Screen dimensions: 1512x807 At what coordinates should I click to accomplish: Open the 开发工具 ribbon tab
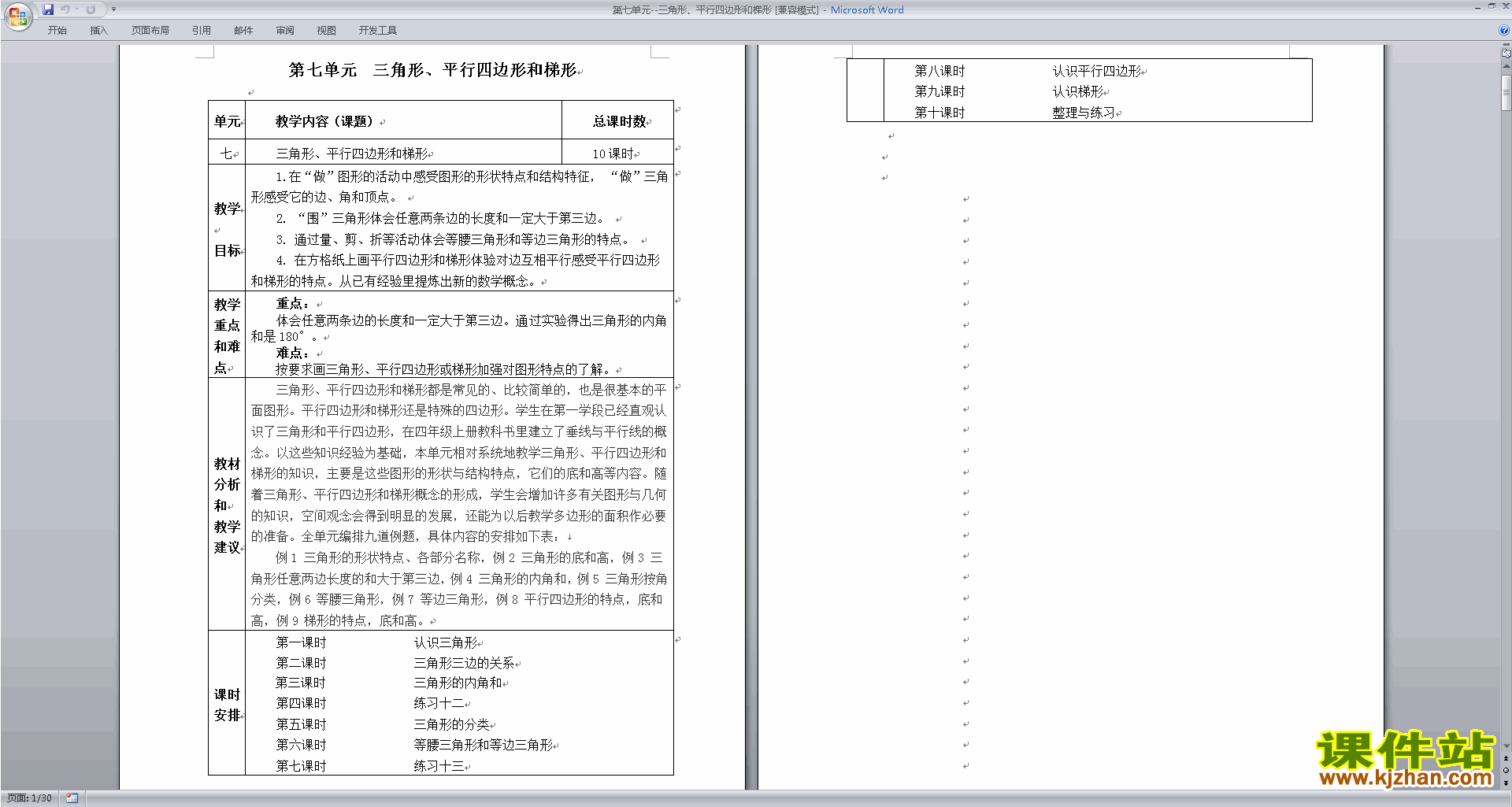click(x=378, y=31)
